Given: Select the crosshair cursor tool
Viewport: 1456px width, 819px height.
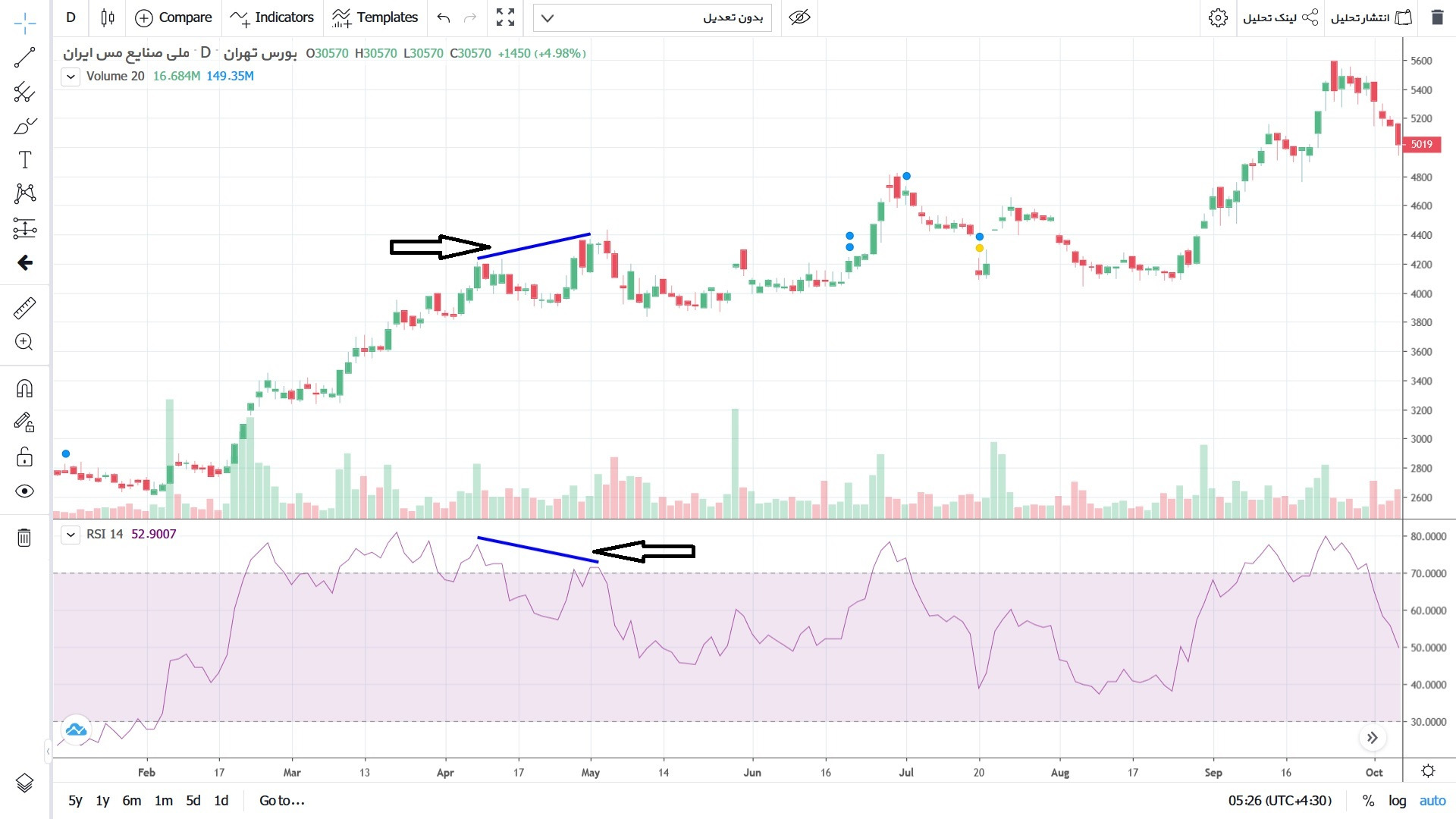Looking at the screenshot, I should click(24, 24).
